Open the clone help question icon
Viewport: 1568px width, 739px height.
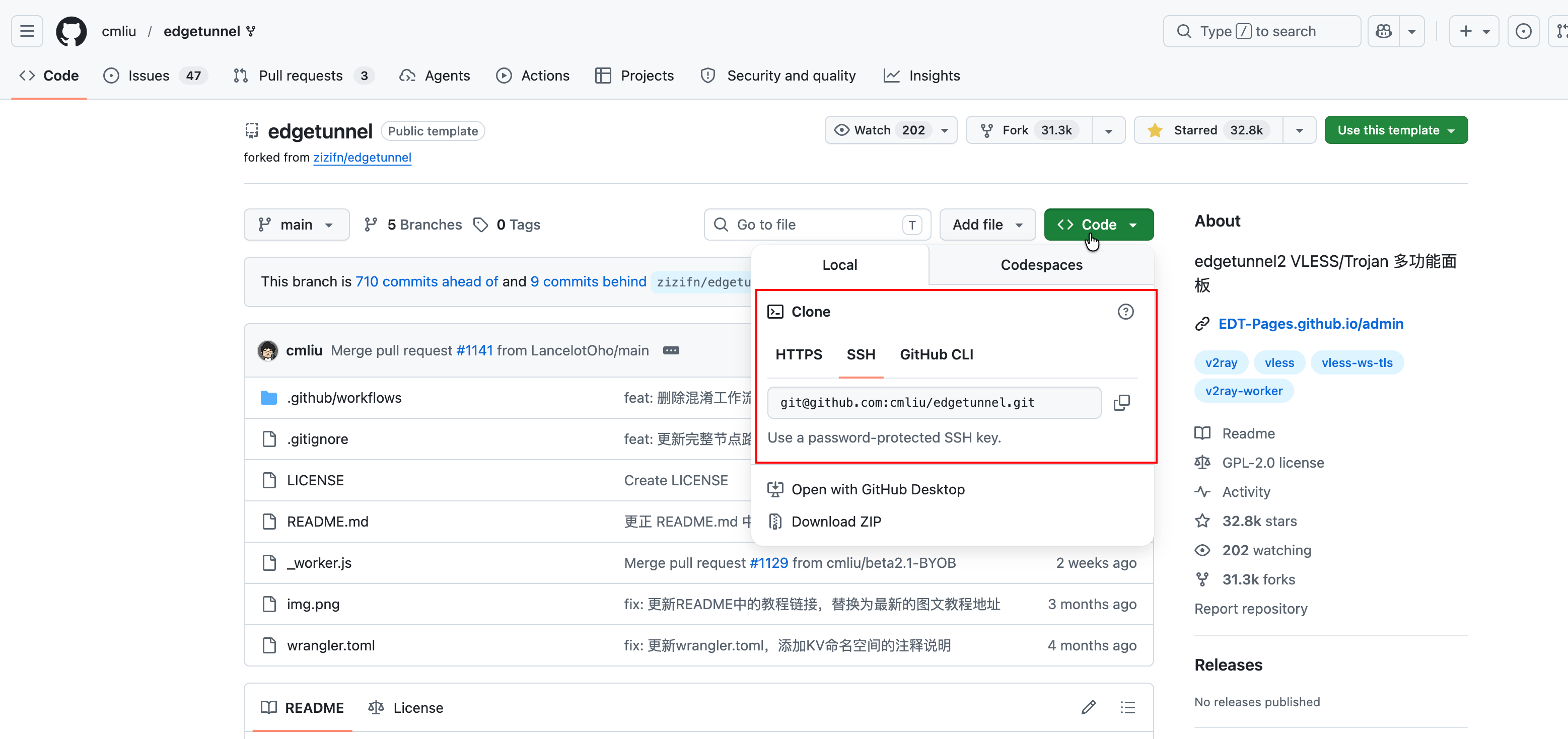(x=1125, y=312)
